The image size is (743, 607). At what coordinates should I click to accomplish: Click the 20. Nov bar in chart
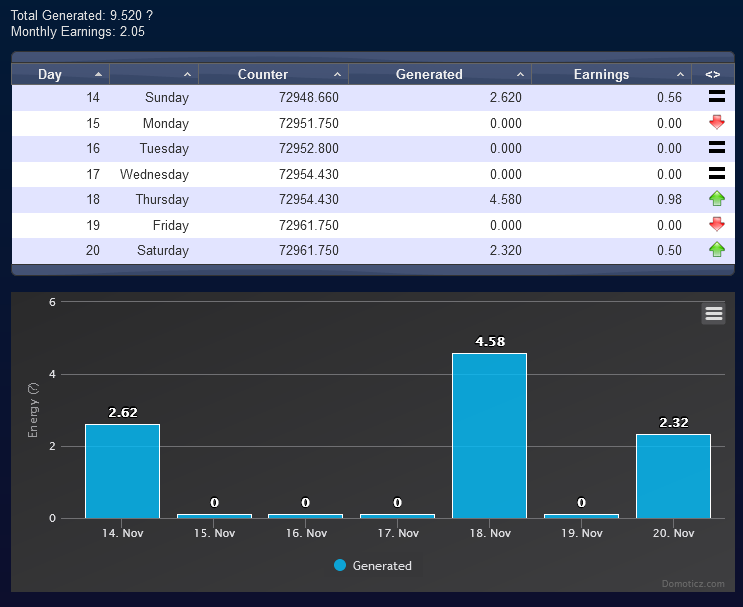pyautogui.click(x=673, y=476)
